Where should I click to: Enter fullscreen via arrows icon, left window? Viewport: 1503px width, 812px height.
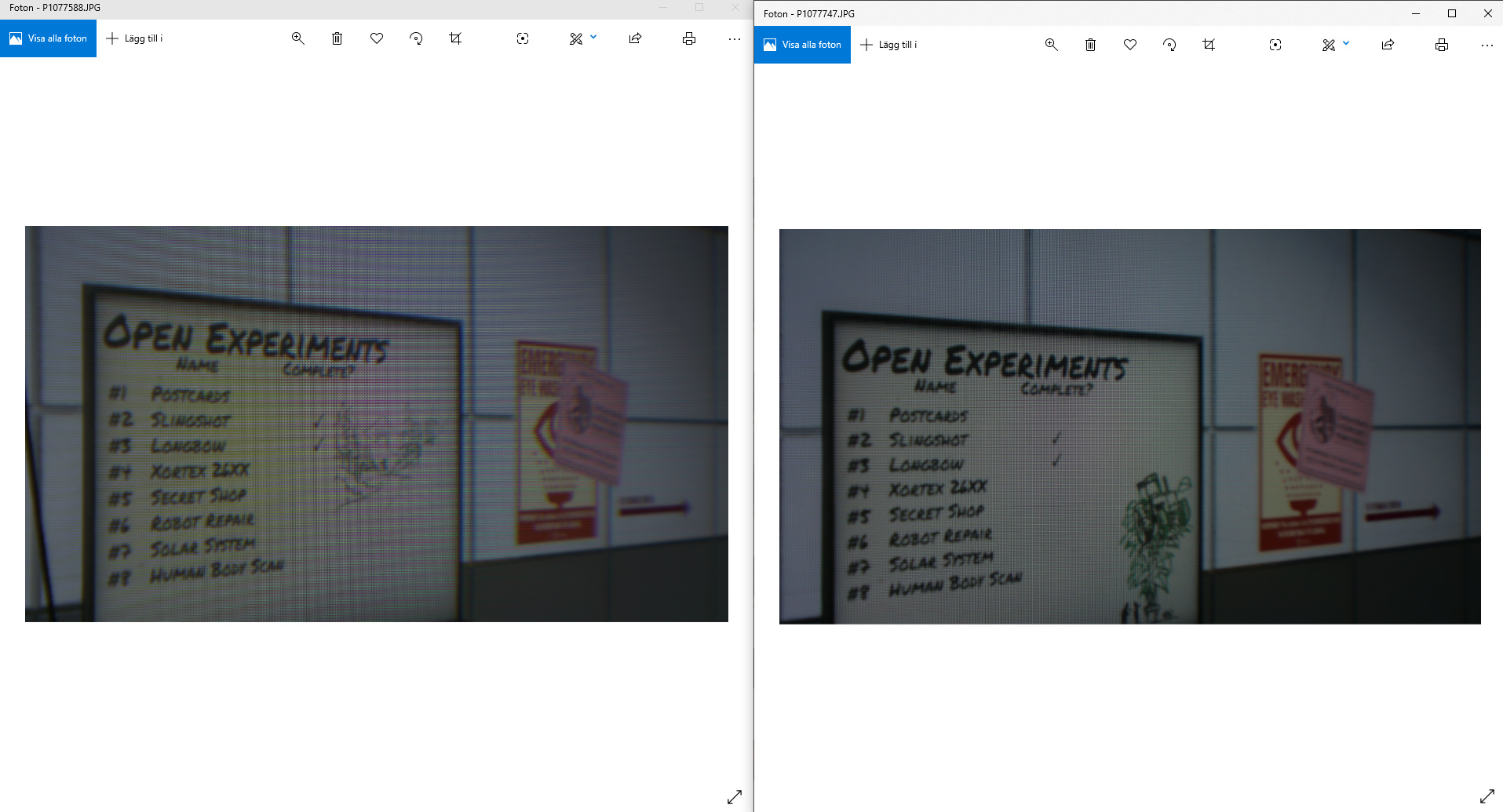tap(735, 796)
